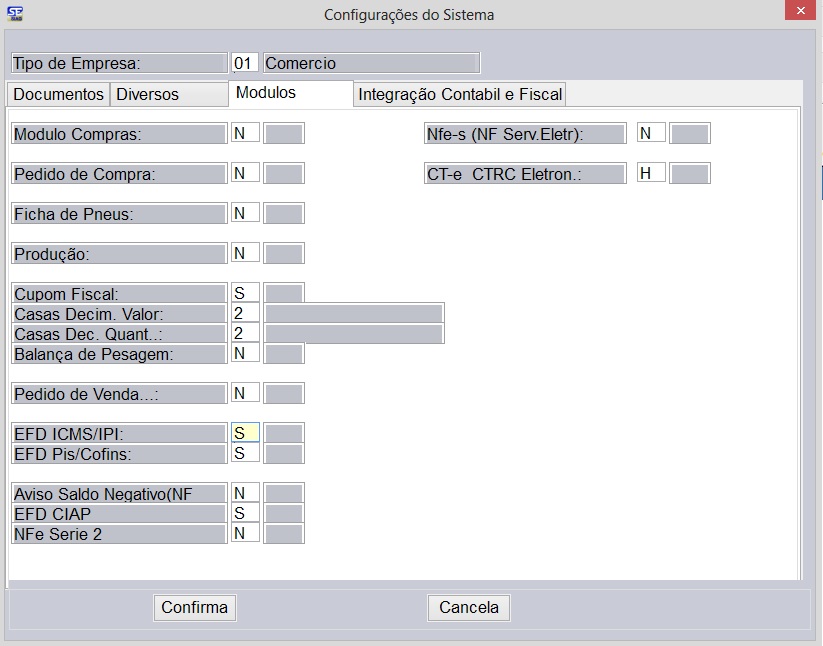
Task: Click the EFD Pis/Cofins value field
Action: (x=245, y=453)
